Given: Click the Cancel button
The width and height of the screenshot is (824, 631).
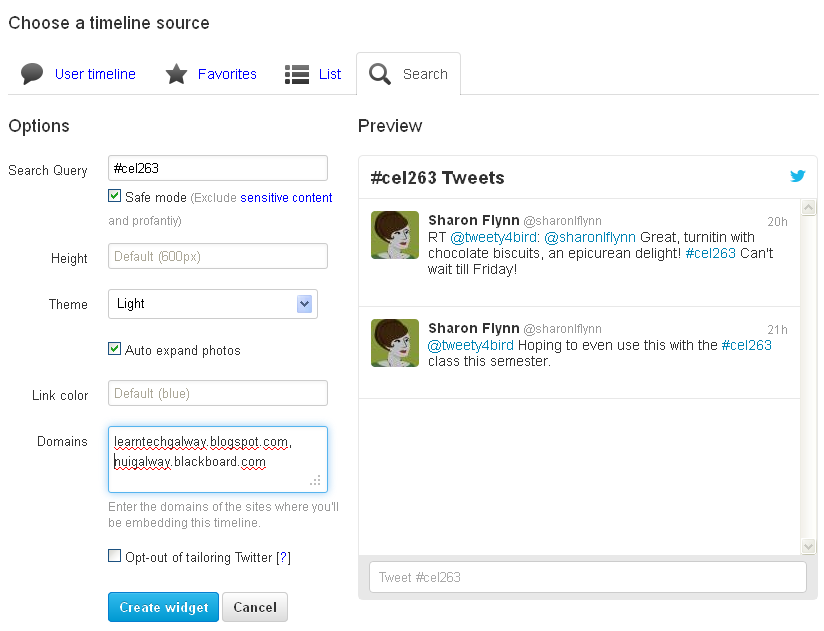Looking at the screenshot, I should click(255, 607).
